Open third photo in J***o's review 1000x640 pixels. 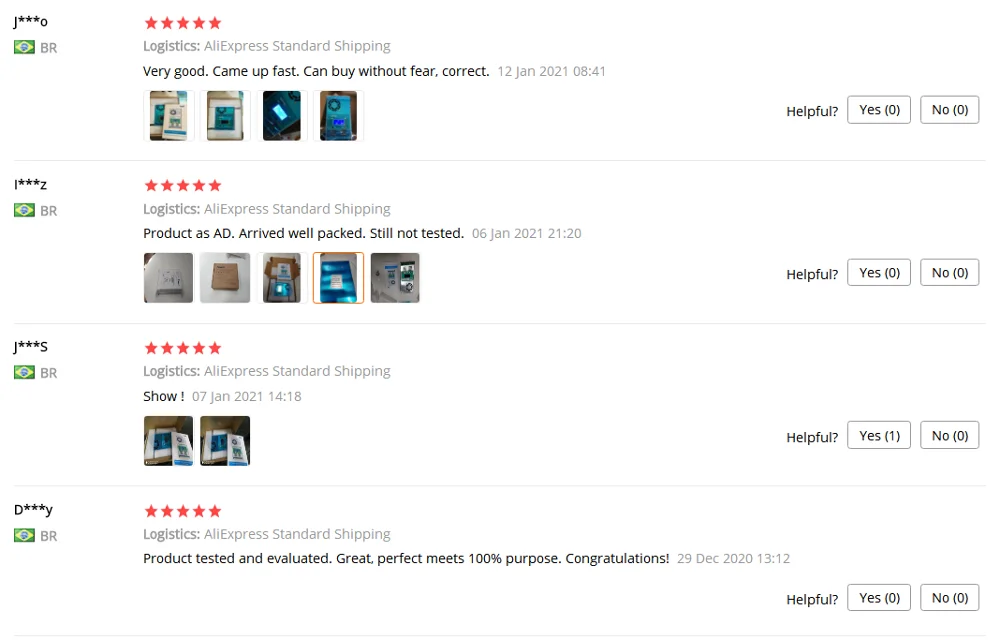282,116
